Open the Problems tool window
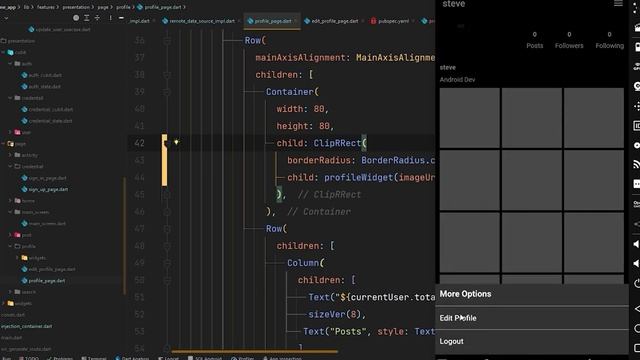The width and height of the screenshot is (640, 360). 60,358
